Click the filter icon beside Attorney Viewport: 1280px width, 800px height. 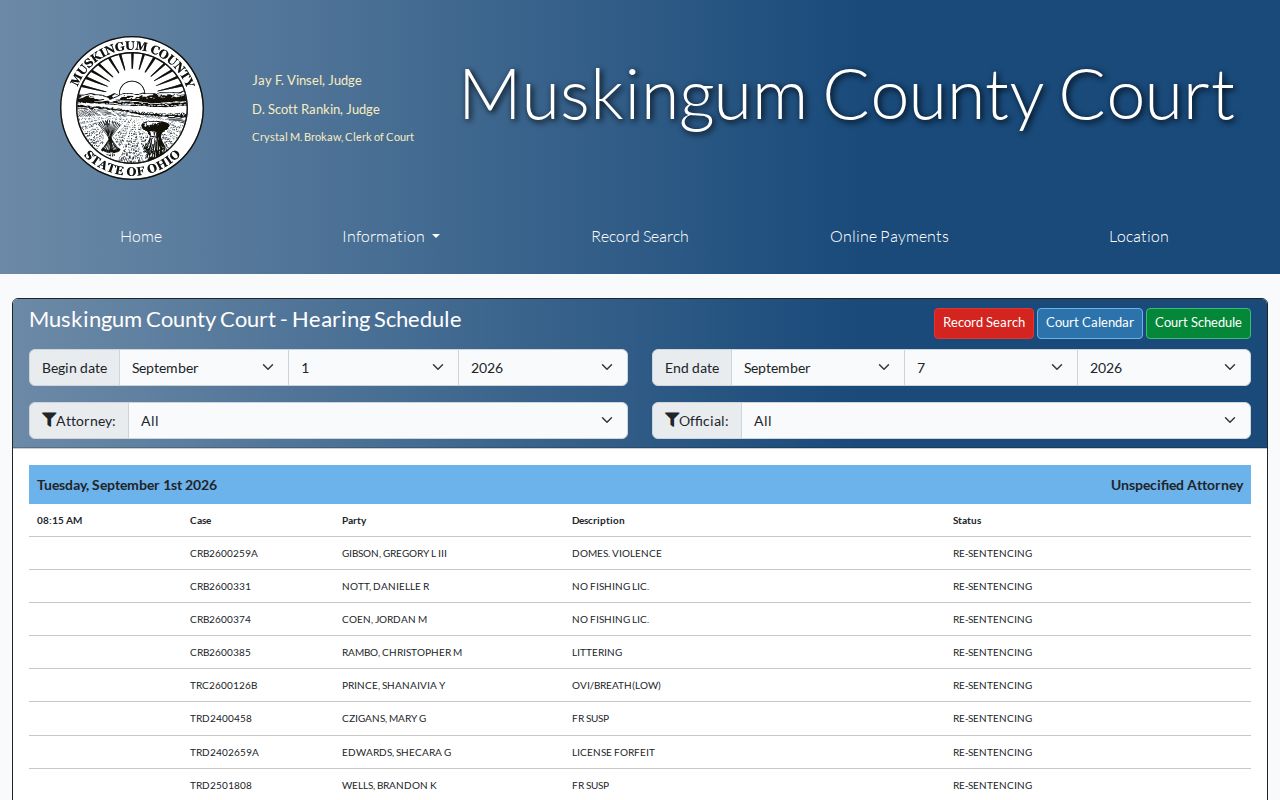48,420
